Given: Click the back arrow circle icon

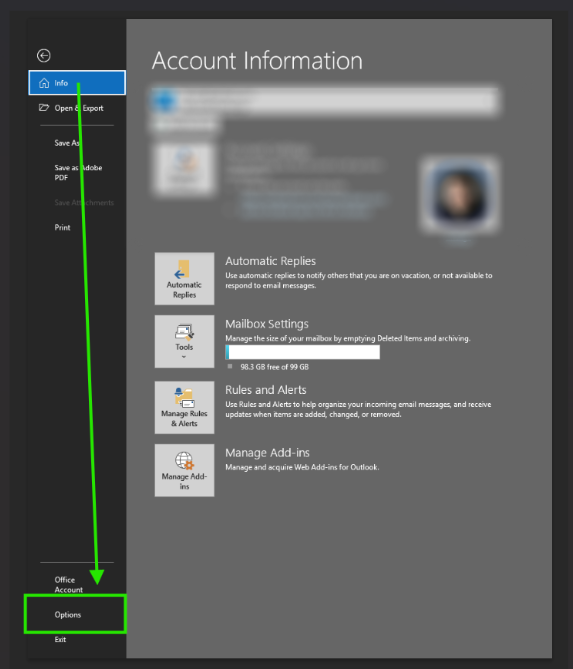Looking at the screenshot, I should [44, 56].
